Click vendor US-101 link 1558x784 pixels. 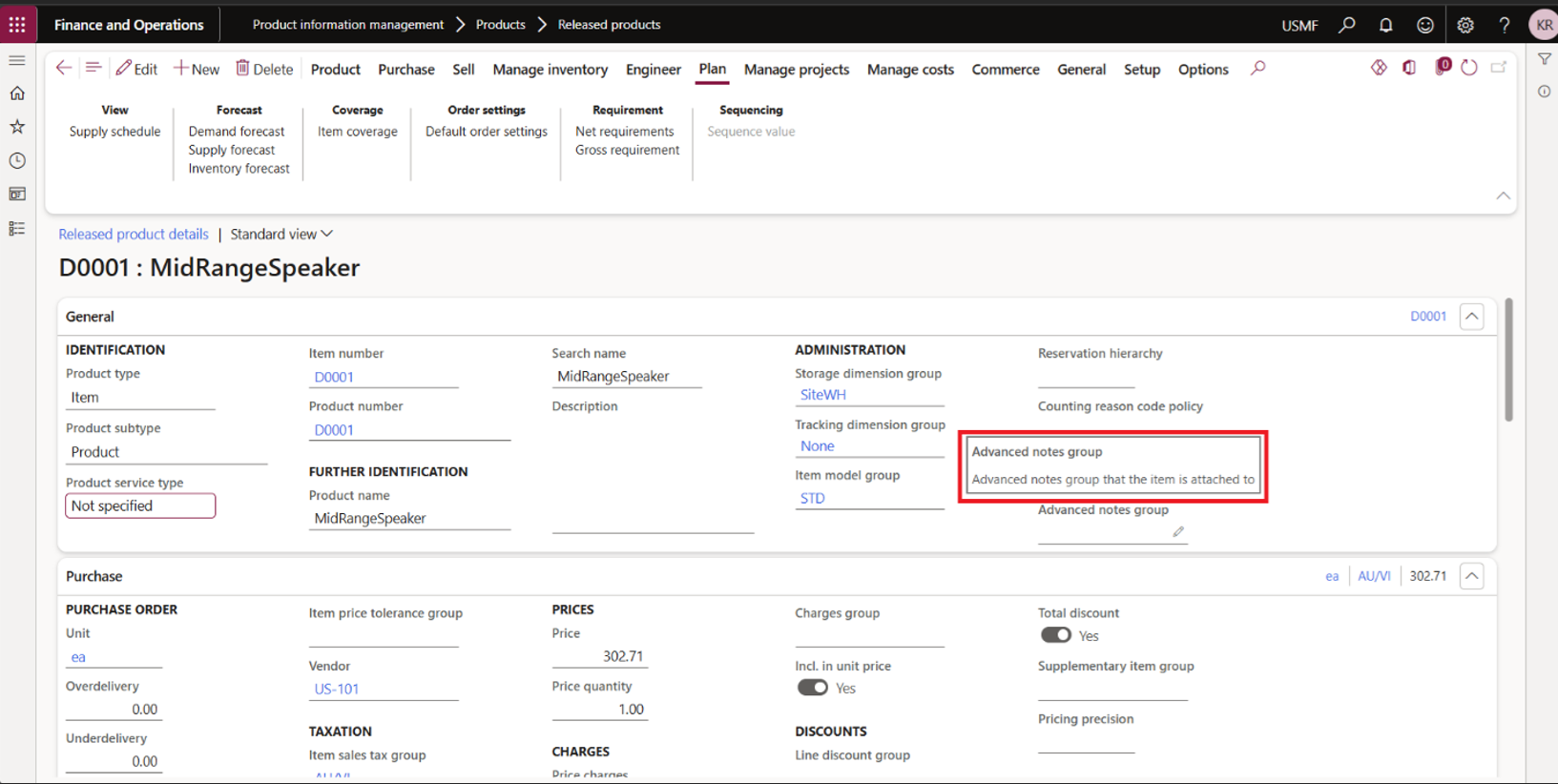coord(337,689)
